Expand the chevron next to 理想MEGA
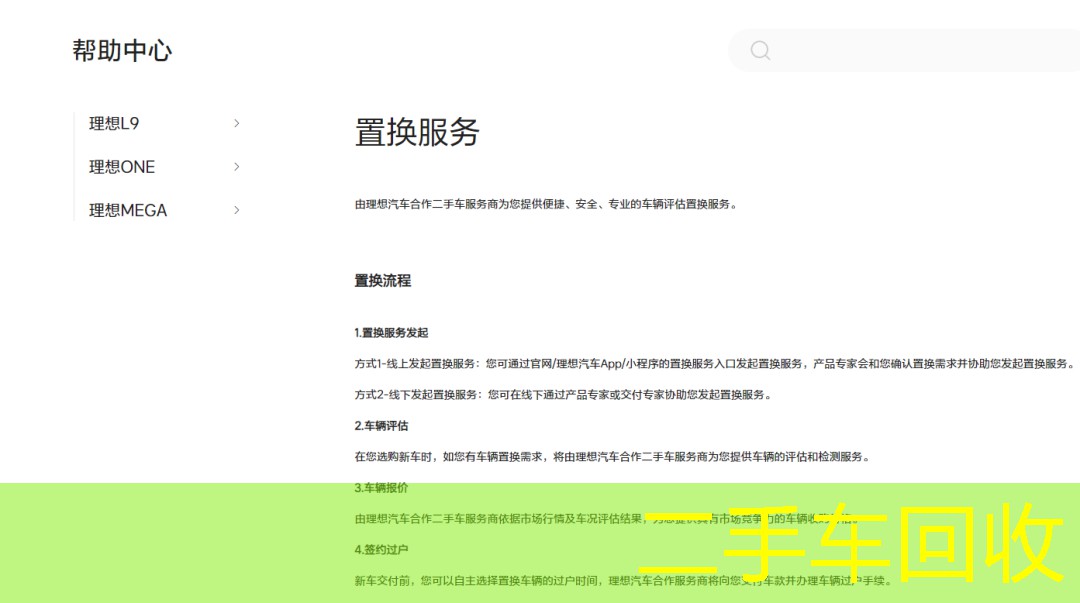This screenshot has width=1080, height=603. pos(236,210)
